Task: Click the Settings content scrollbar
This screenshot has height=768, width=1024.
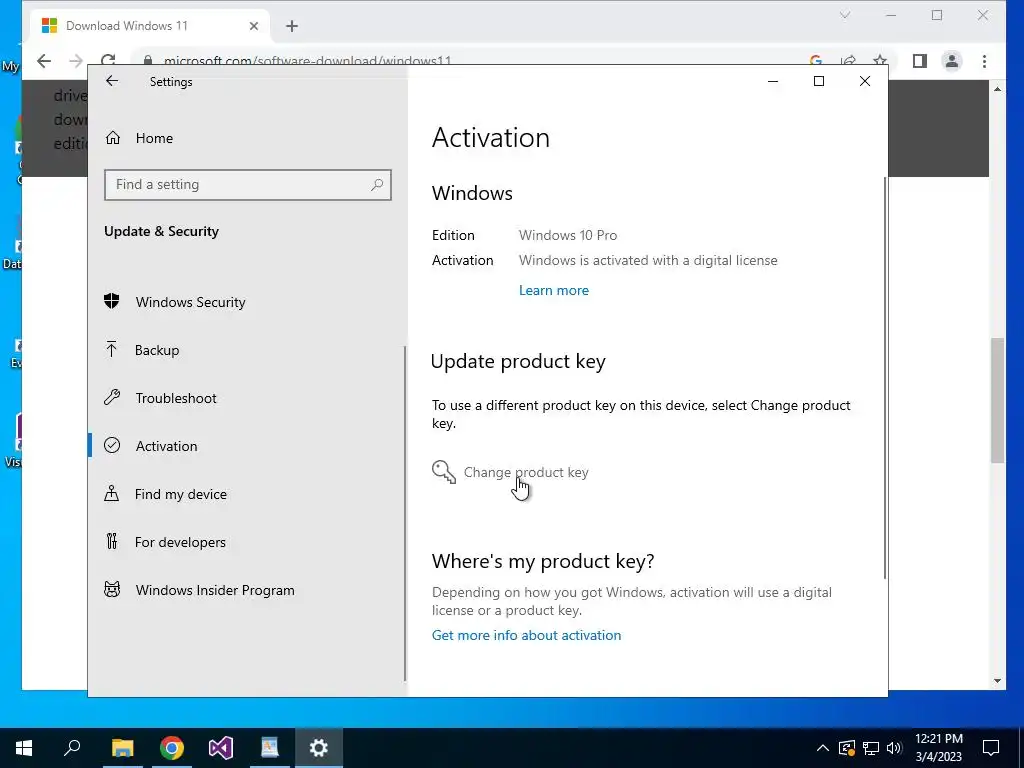Action: point(886,377)
